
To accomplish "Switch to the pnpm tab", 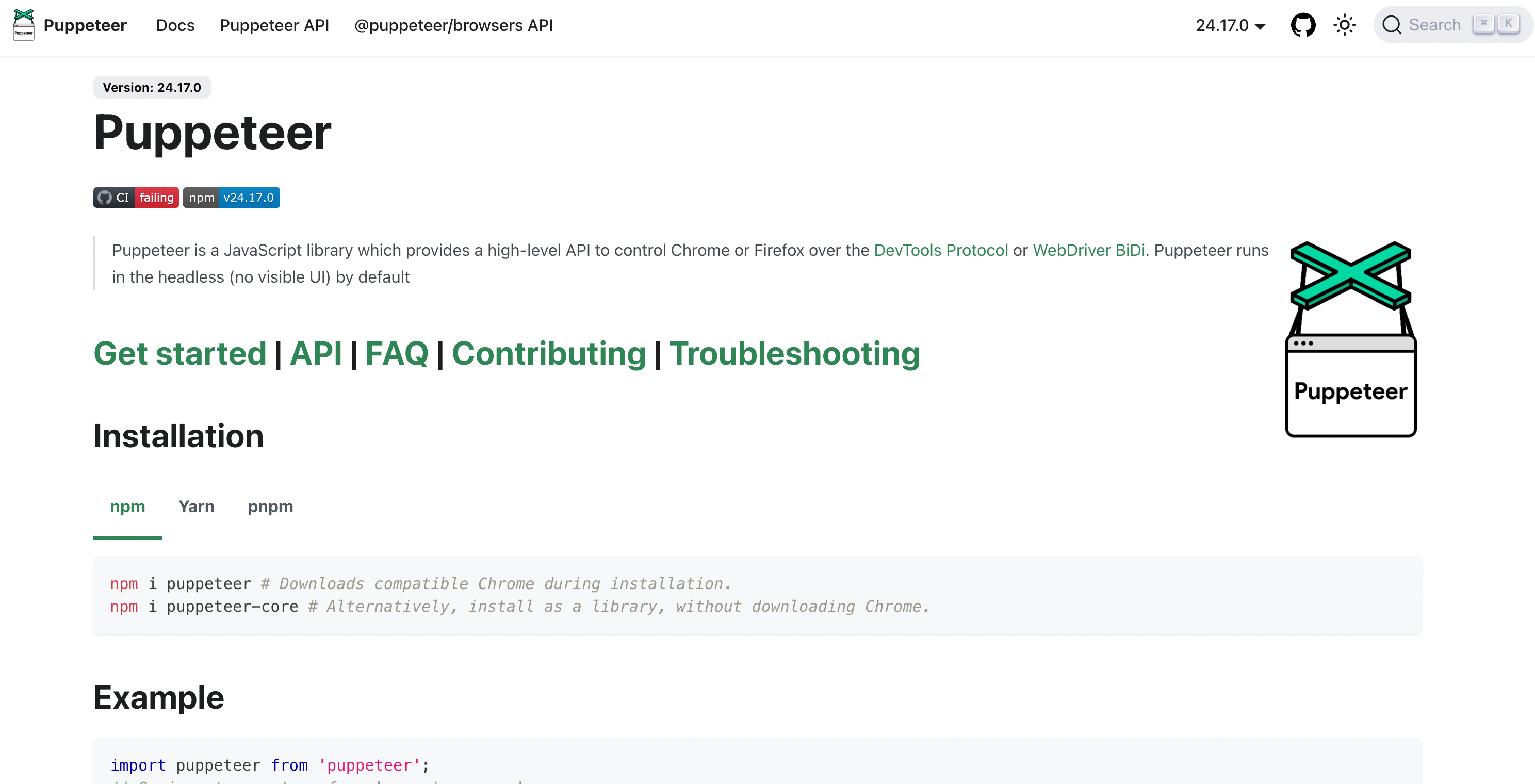I will pyautogui.click(x=270, y=507).
